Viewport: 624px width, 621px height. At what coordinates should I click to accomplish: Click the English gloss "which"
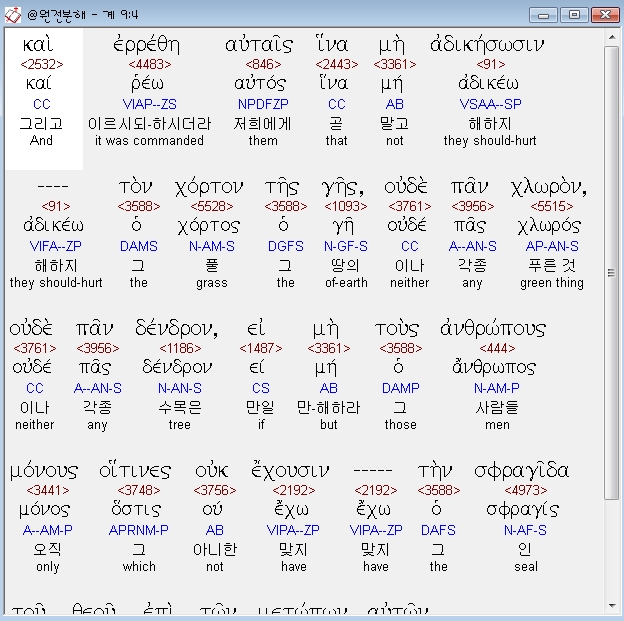pos(139,566)
